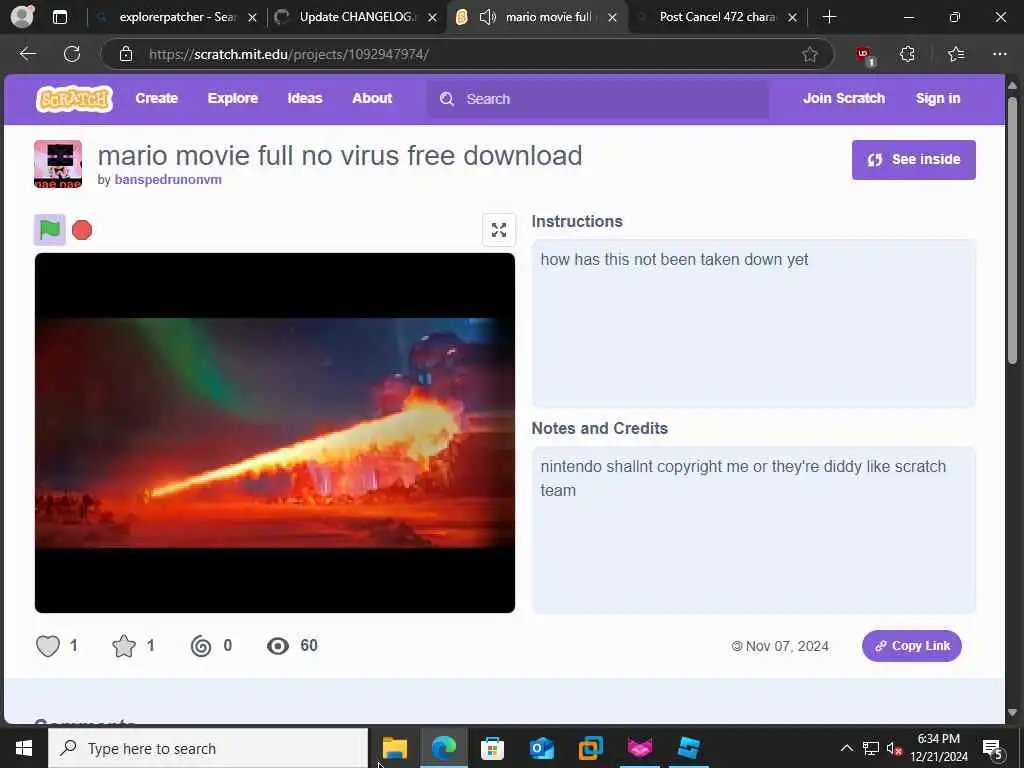Click the Notes and Credits text about nintendo
Image resolution: width=1024 pixels, height=768 pixels.
coord(743,478)
